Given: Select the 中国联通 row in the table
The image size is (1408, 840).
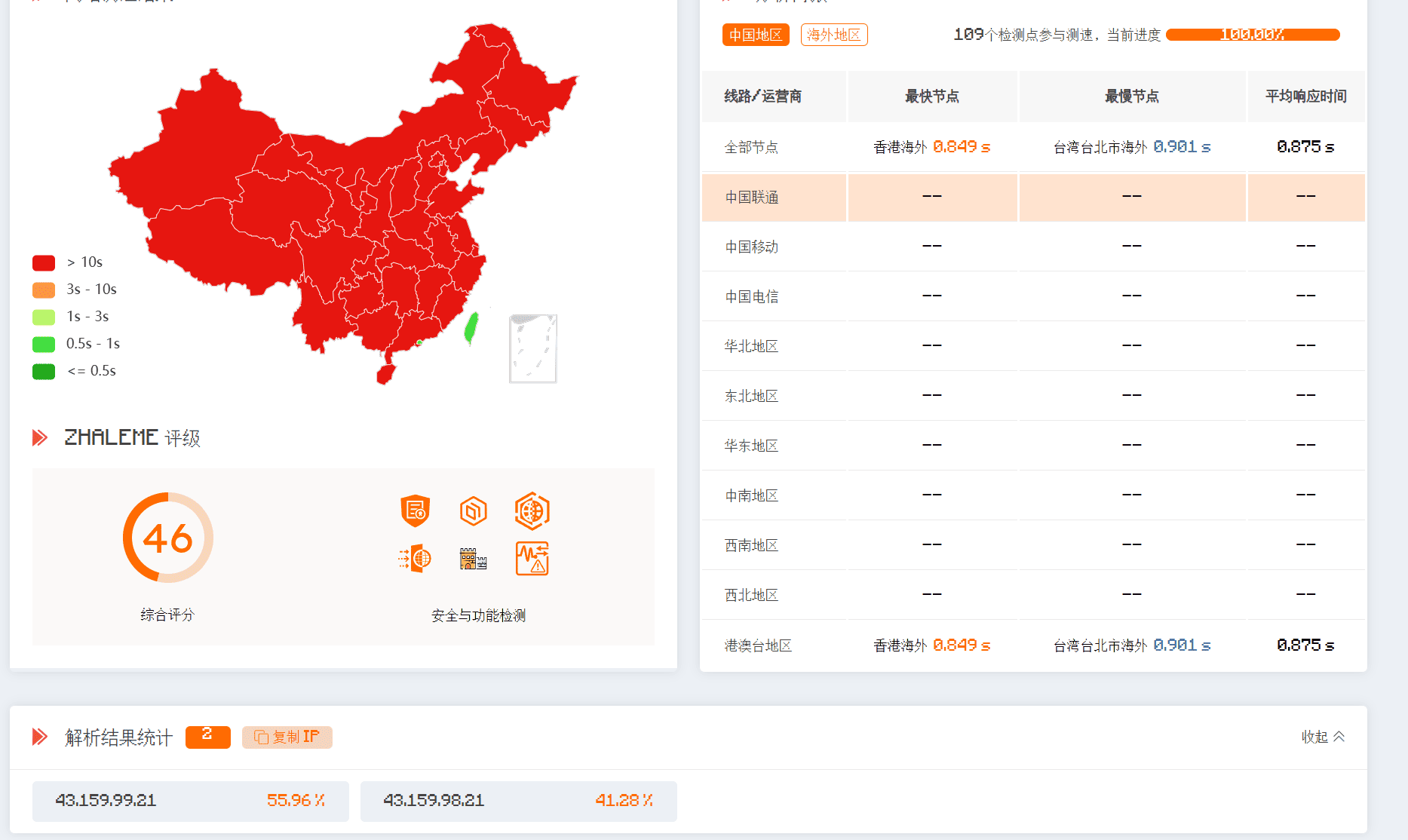Looking at the screenshot, I should (x=752, y=198).
